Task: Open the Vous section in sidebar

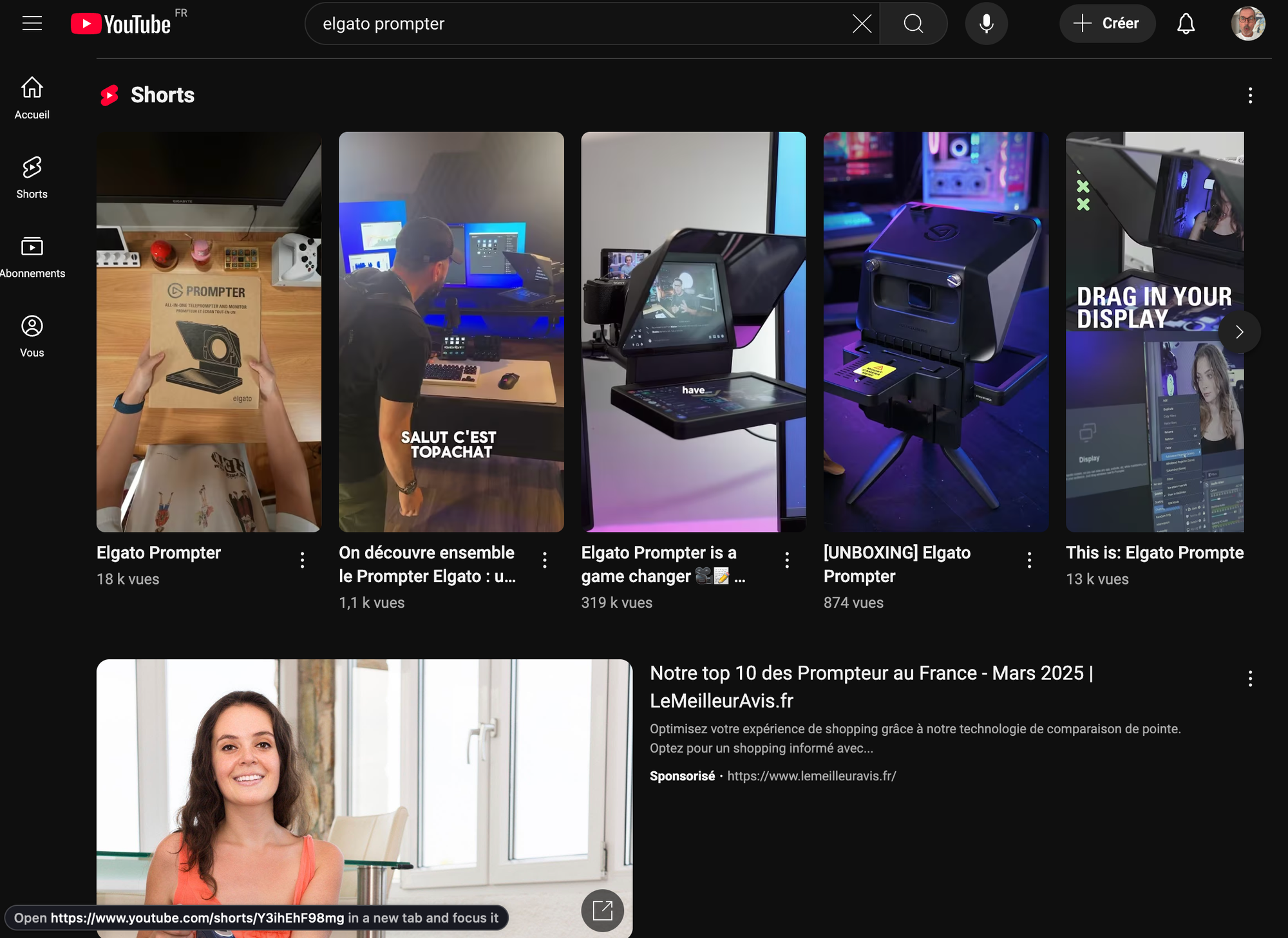Action: click(32, 336)
